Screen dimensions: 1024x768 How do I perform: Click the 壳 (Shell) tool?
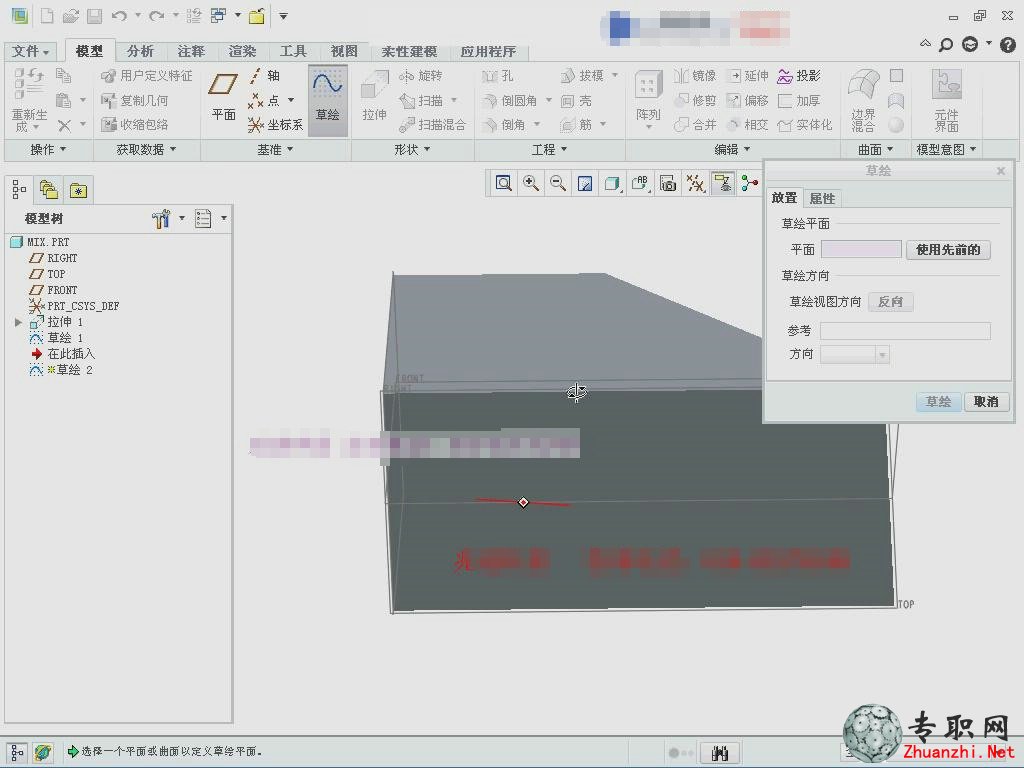tap(576, 101)
